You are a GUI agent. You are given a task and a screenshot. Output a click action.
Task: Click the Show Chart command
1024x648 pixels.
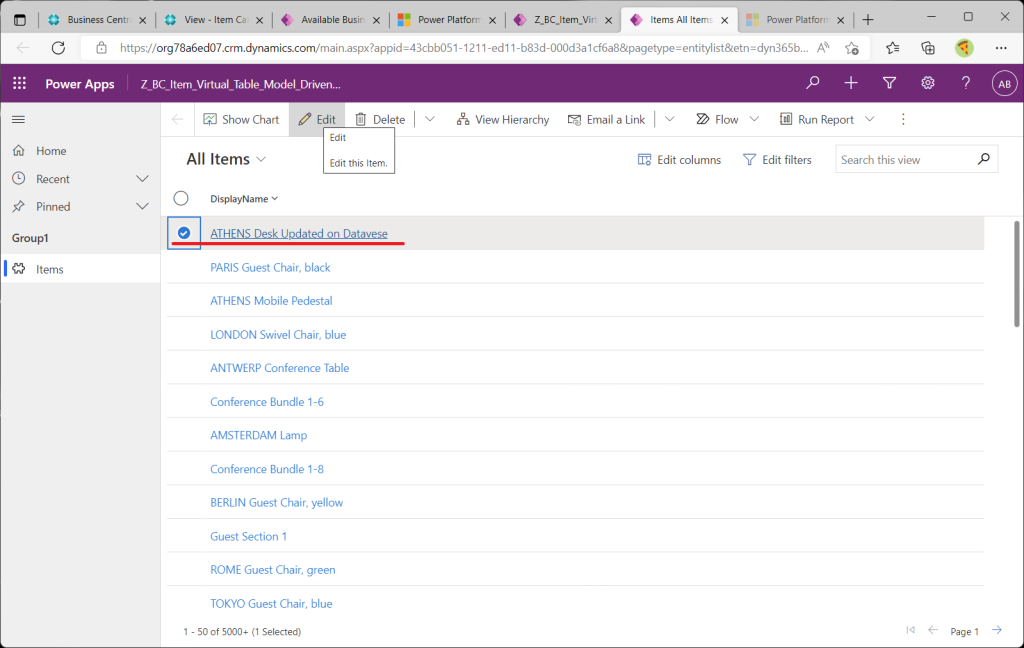(x=241, y=120)
